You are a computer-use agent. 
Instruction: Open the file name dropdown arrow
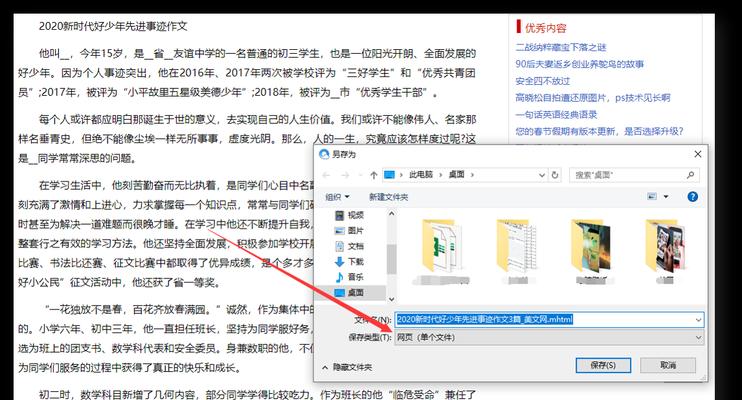(698, 320)
